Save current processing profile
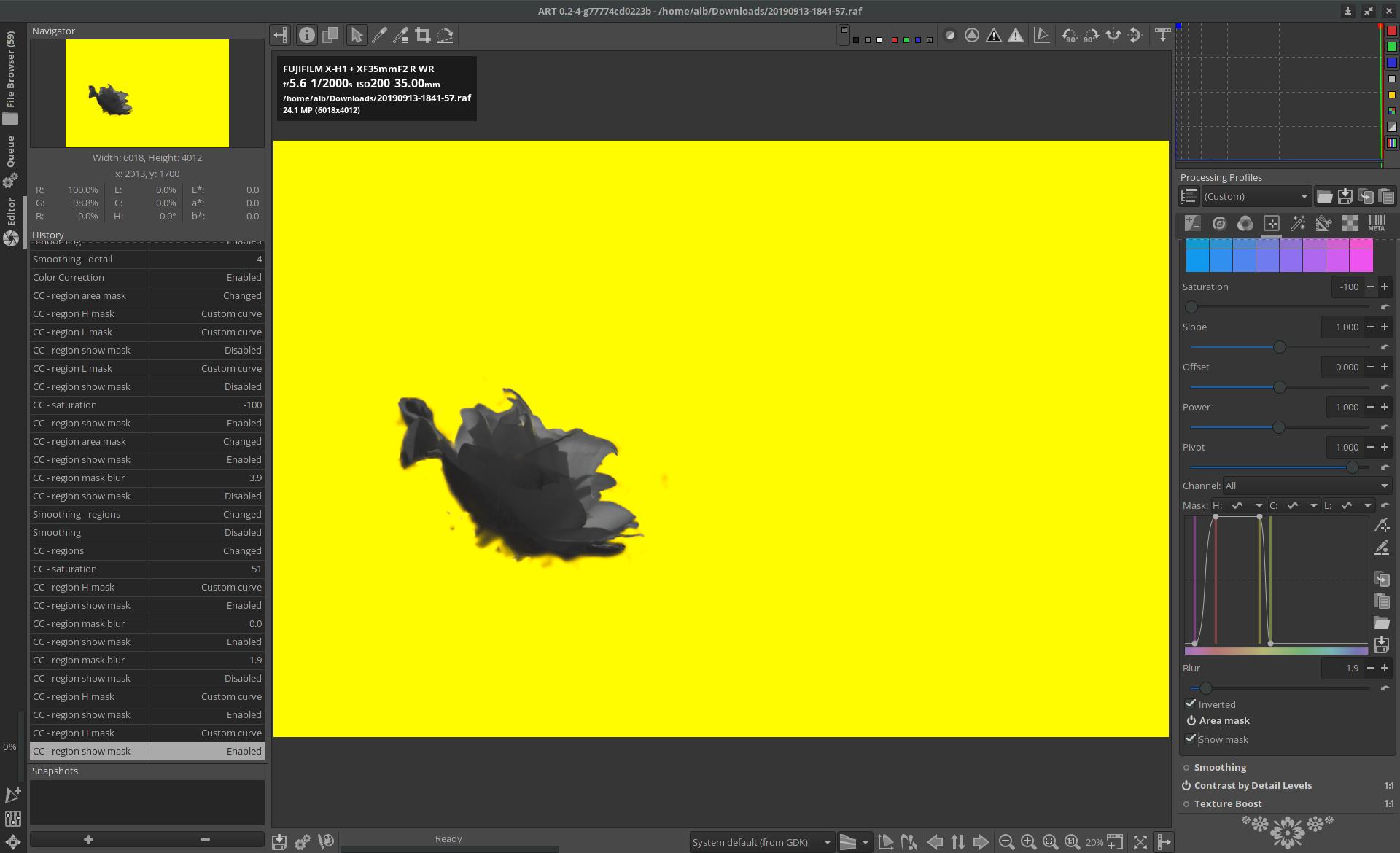 pos(1345,197)
